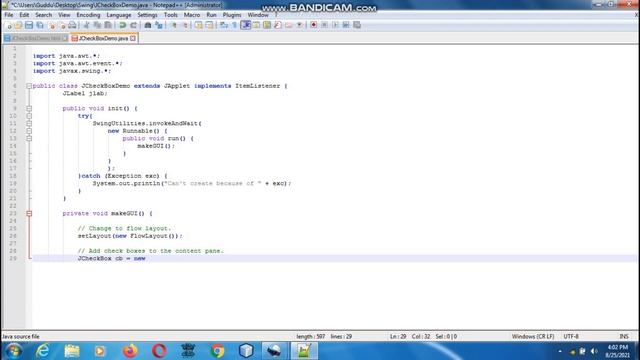Toggle show all characters button
The height and width of the screenshot is (360, 640).
(234, 25)
